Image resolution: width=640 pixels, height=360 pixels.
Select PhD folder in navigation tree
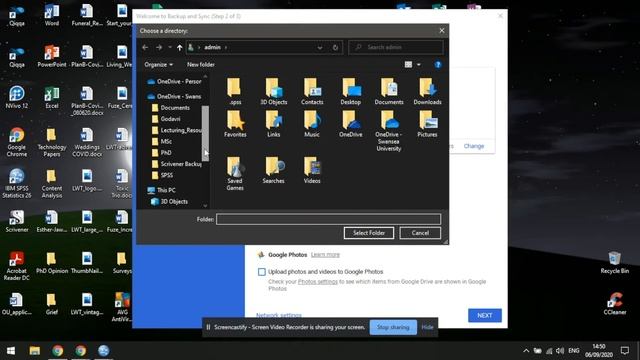[162, 153]
